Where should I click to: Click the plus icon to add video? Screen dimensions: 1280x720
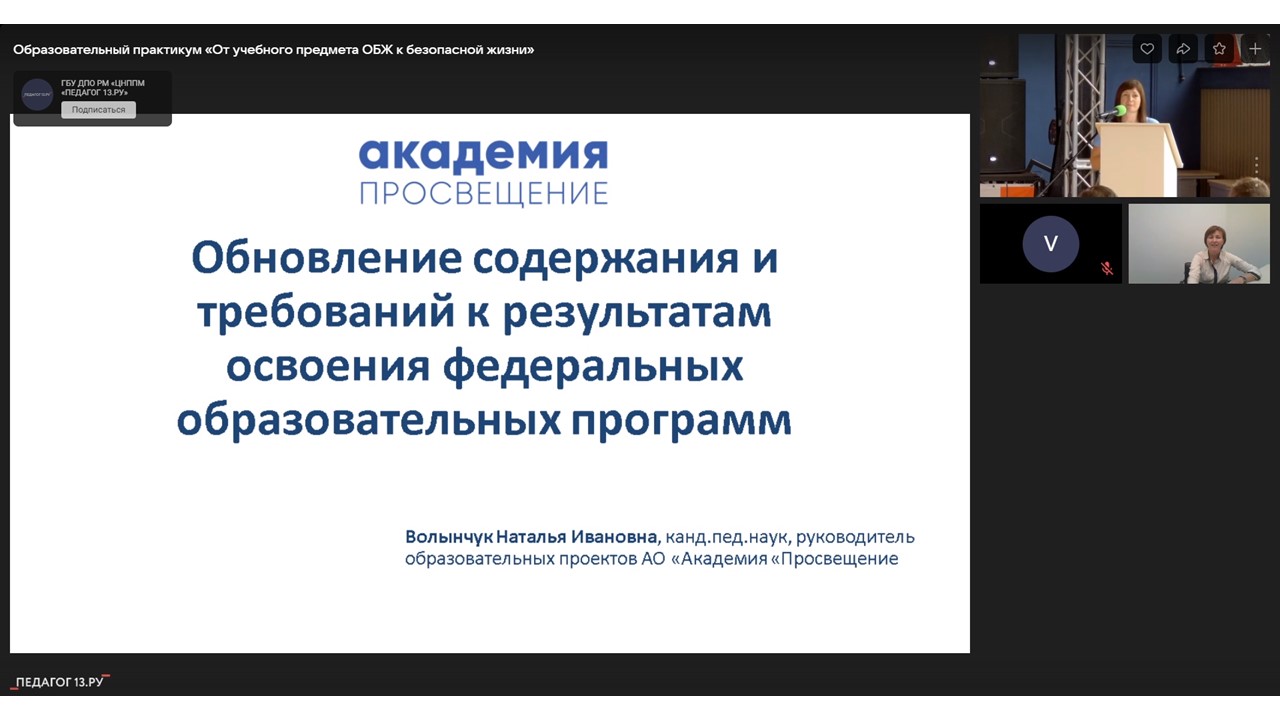(1256, 49)
